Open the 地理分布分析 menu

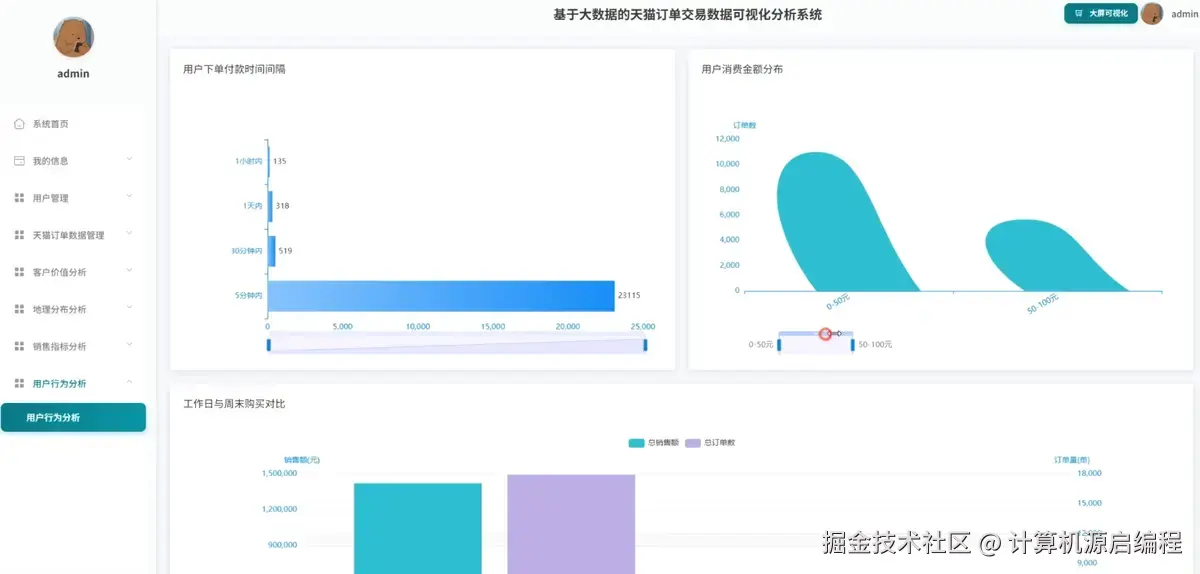[x=73, y=309]
